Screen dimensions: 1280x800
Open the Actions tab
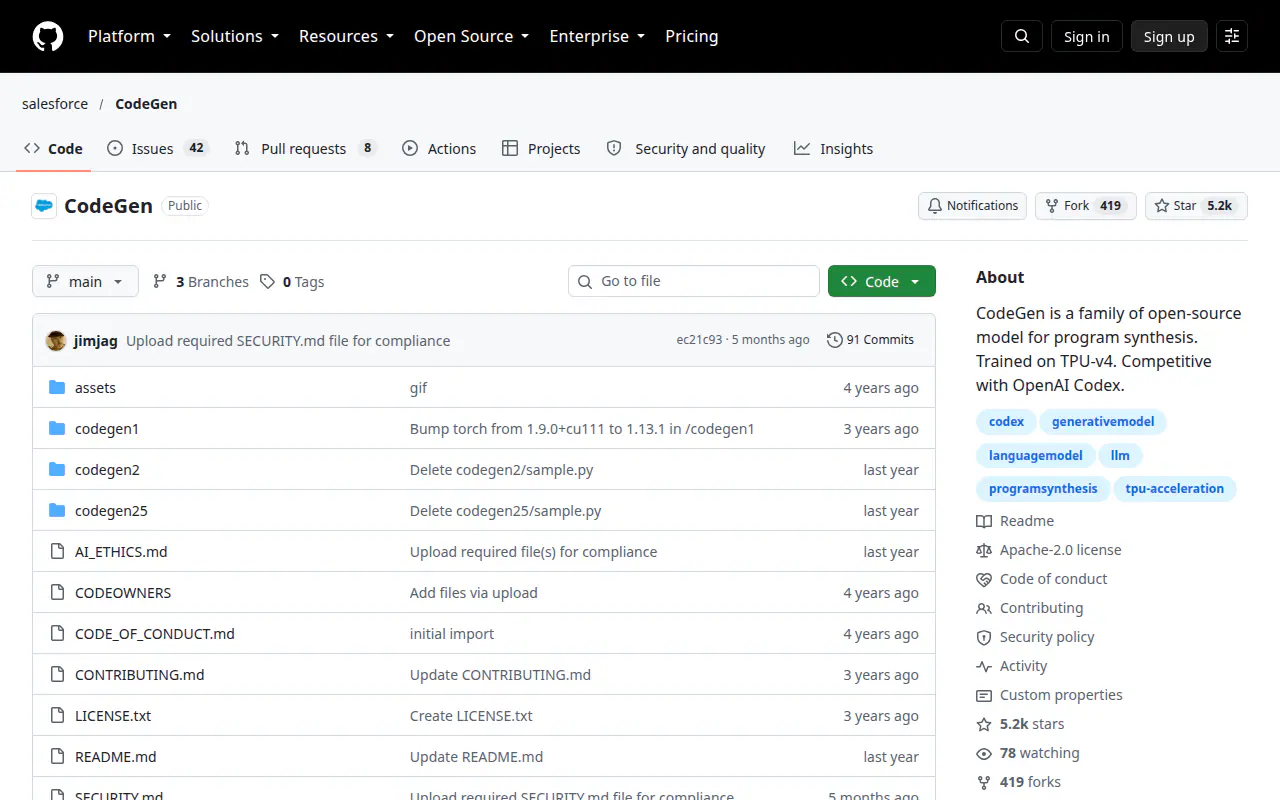point(439,149)
